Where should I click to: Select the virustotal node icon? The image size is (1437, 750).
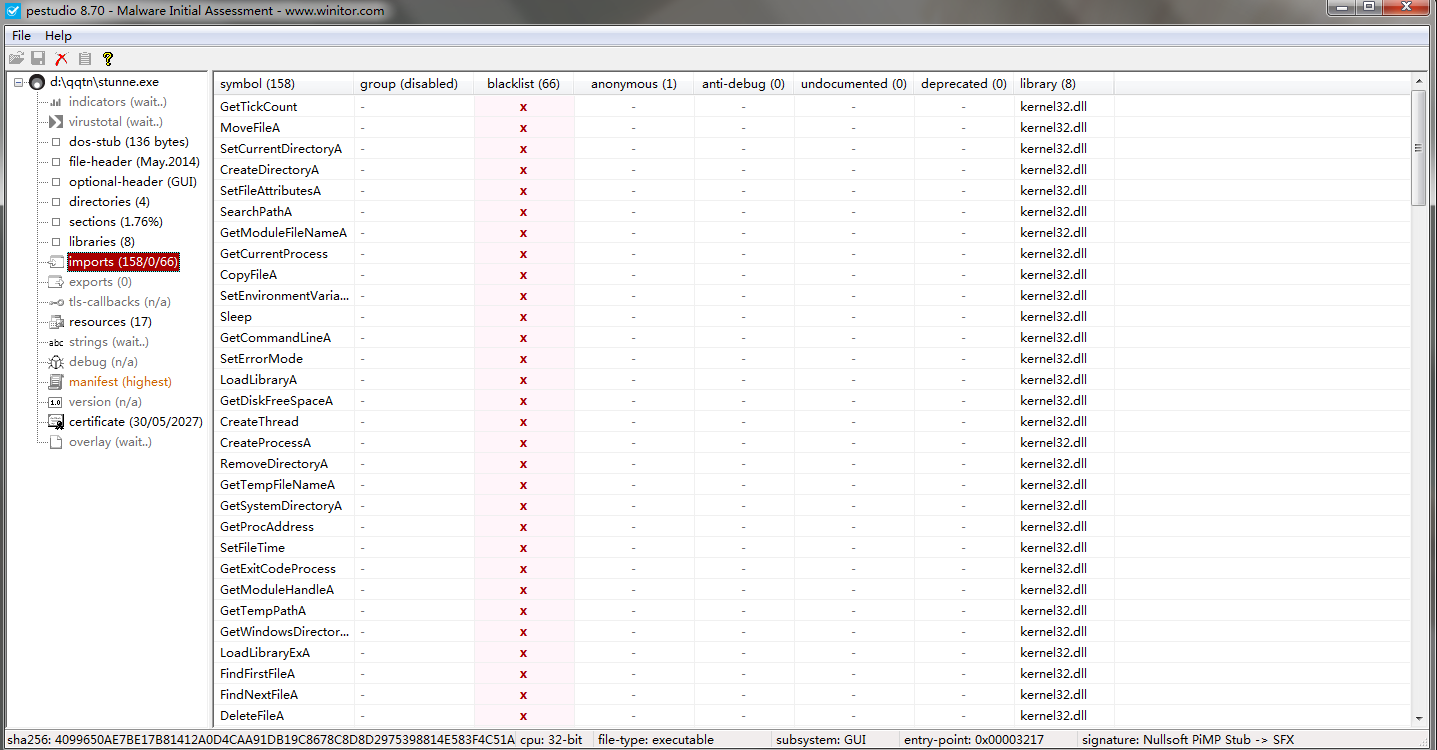coord(56,122)
